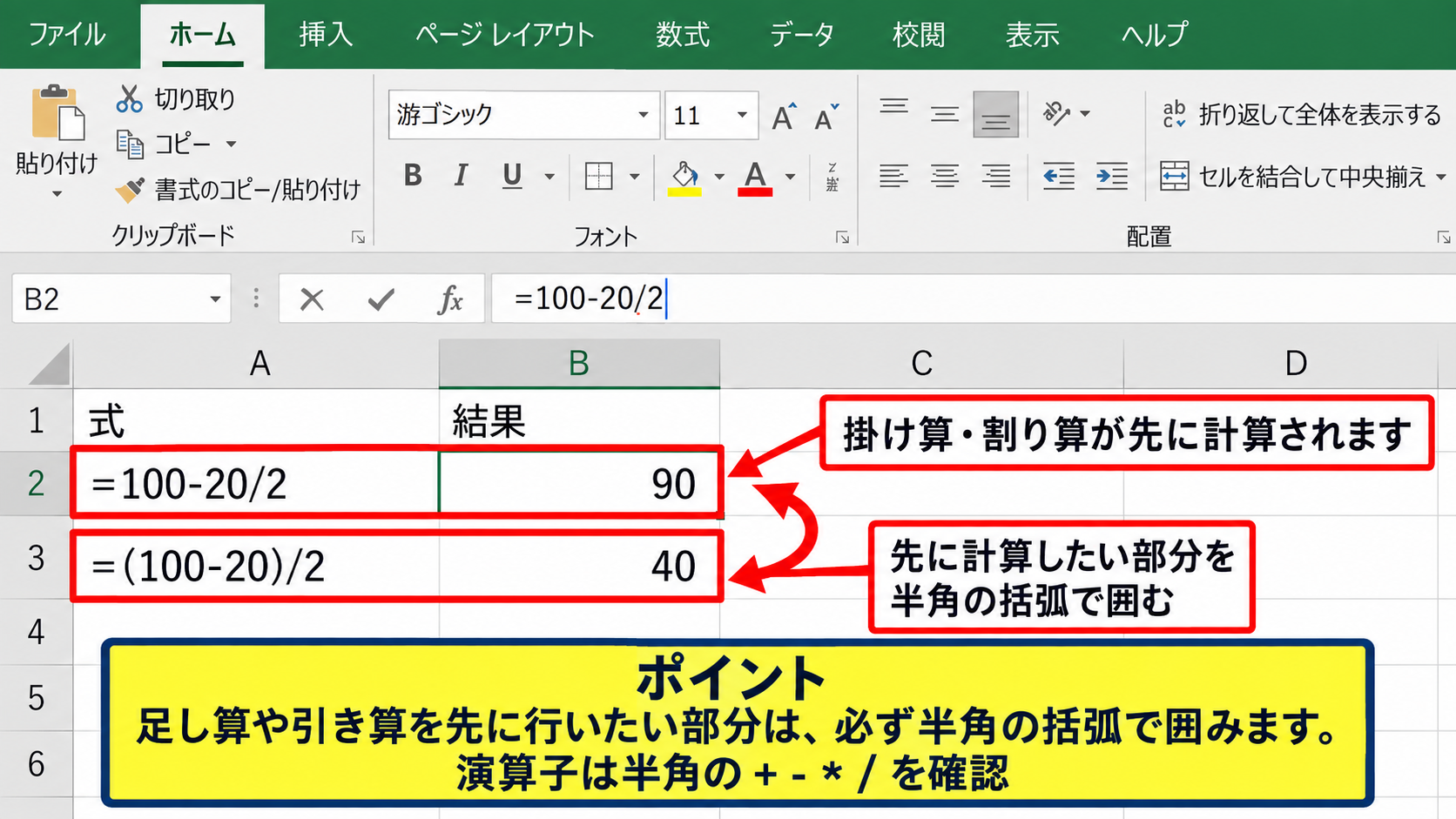This screenshot has height=819, width=1456.
Task: Open Copy options dropdown arrow
Action: click(x=232, y=144)
